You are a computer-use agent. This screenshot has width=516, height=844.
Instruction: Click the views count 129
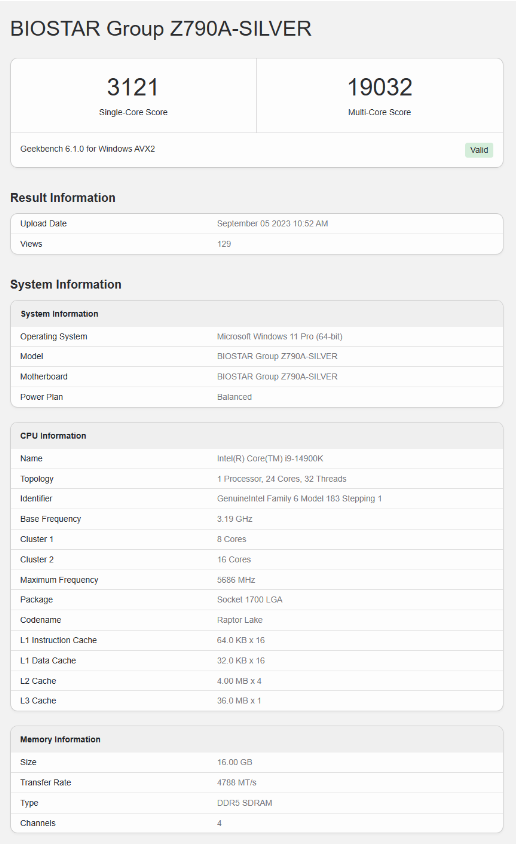pyautogui.click(x=224, y=244)
